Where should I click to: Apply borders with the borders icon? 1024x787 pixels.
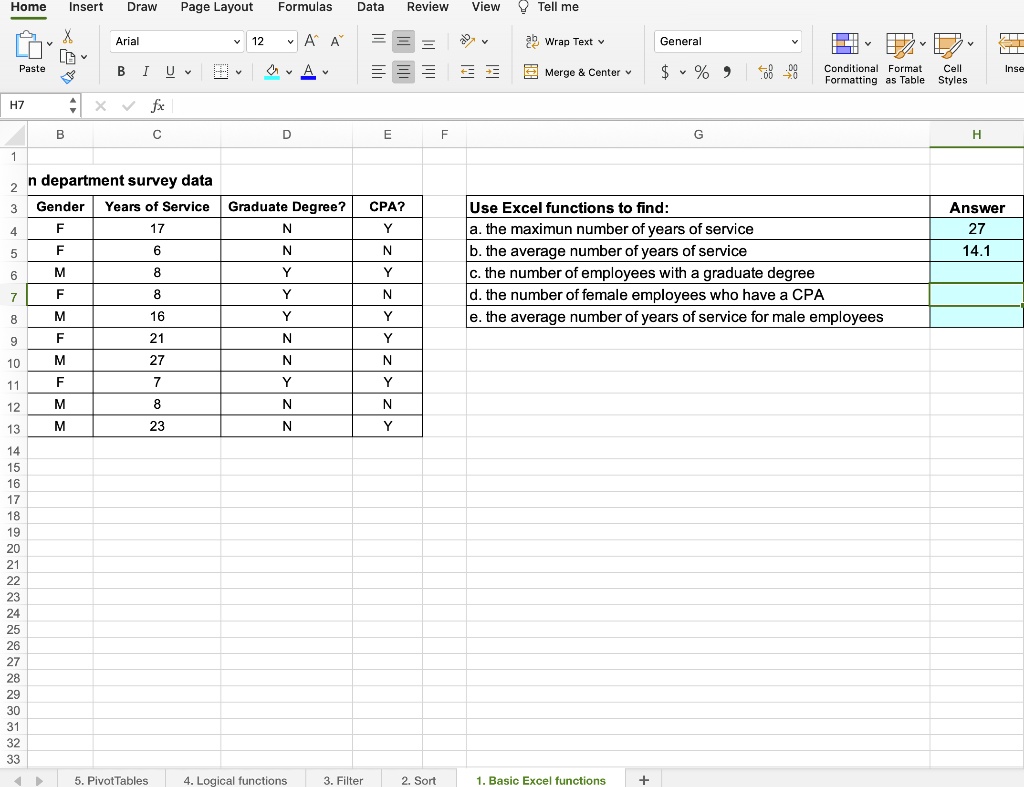point(221,72)
